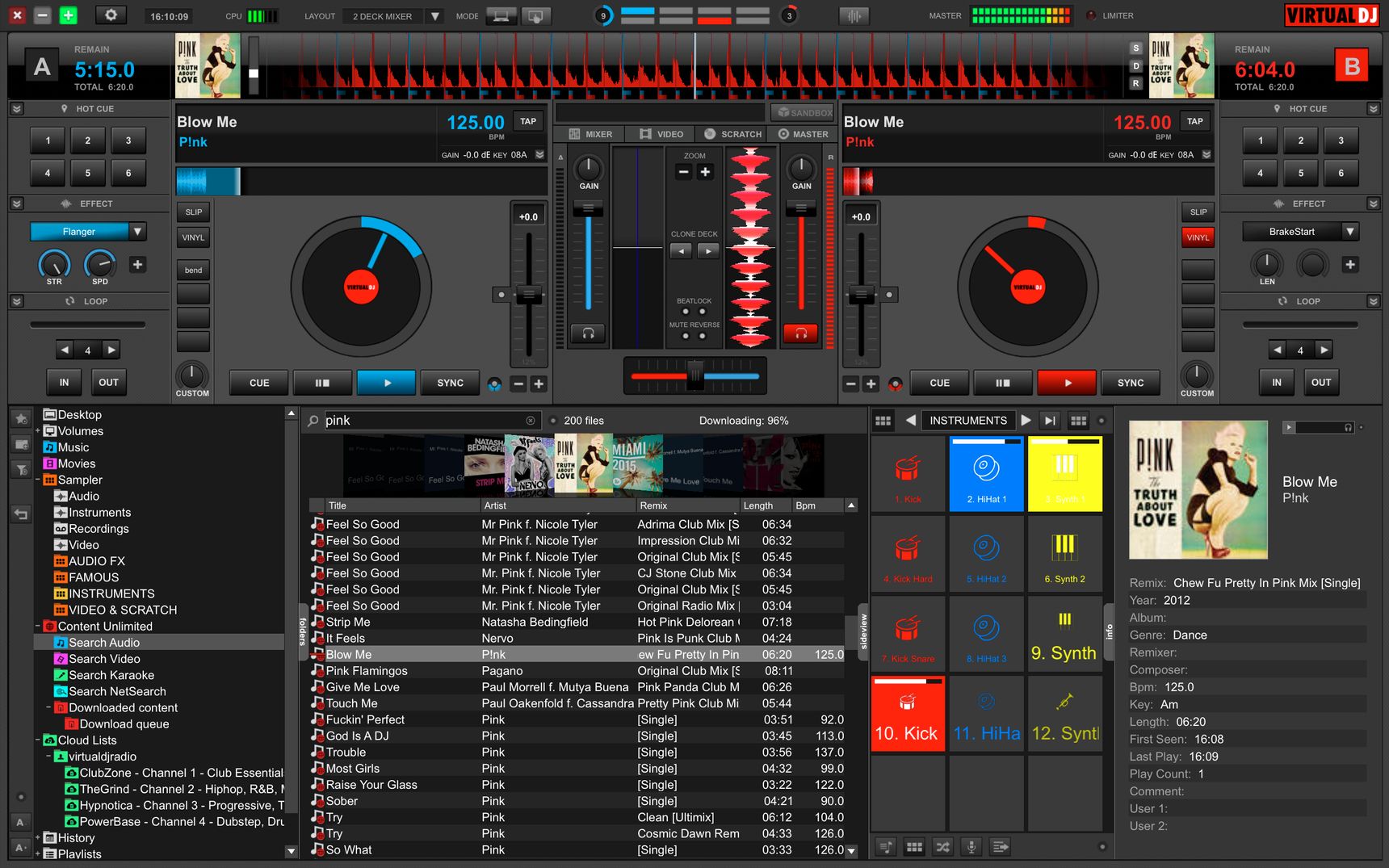The width and height of the screenshot is (1389, 868).
Task: Select Search Karaoke in folder tree
Action: pyautogui.click(x=111, y=675)
